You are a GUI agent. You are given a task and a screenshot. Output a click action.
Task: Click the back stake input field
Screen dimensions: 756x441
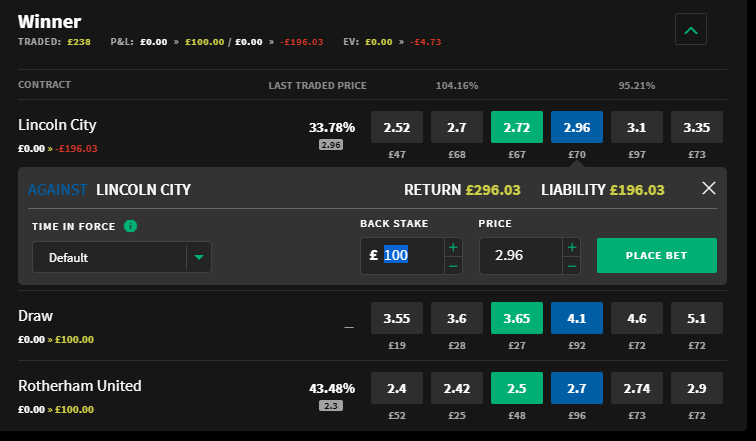click(x=403, y=255)
